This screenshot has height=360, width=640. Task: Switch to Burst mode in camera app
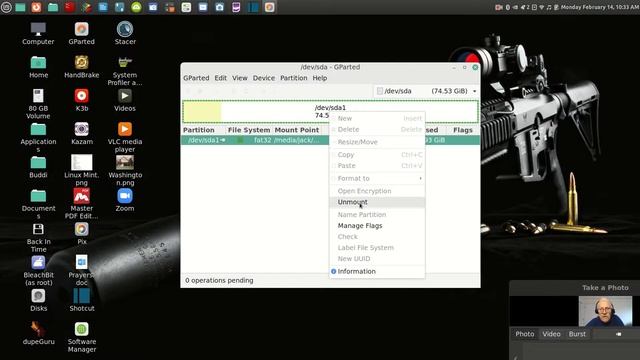(x=577, y=334)
